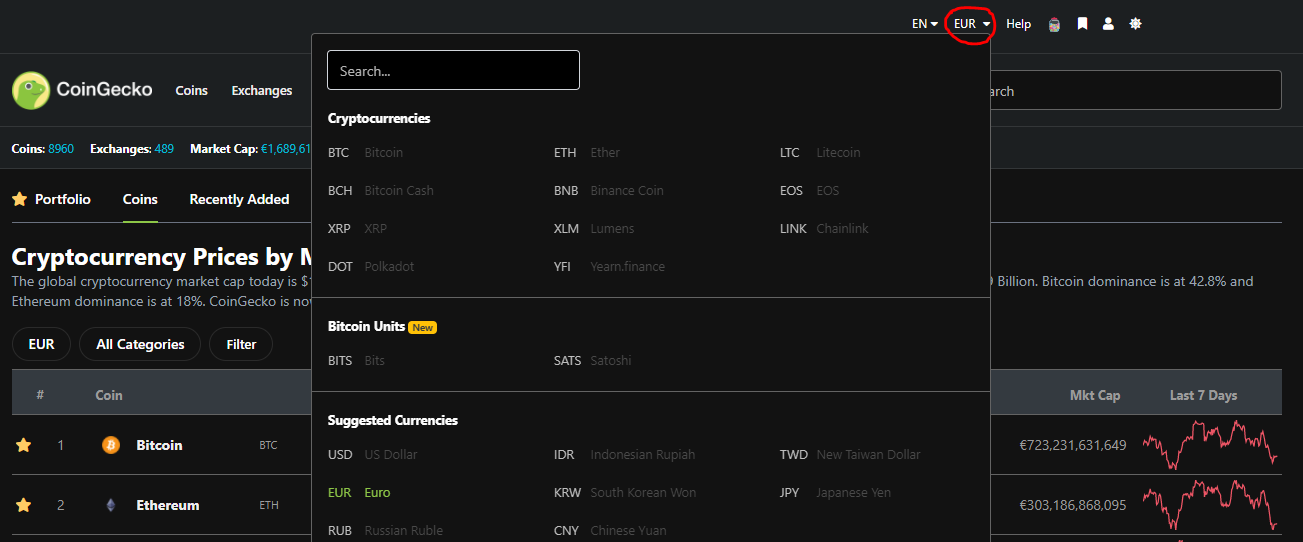Unfavorite Bitcoin with its star icon
1303x542 pixels.
(23, 445)
